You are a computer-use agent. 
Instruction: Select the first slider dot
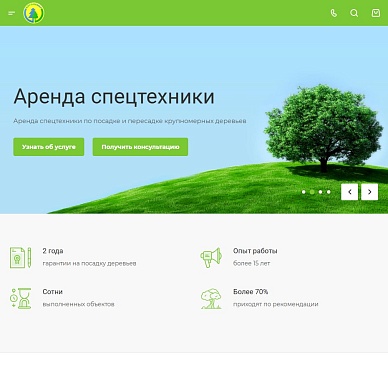[x=304, y=192]
